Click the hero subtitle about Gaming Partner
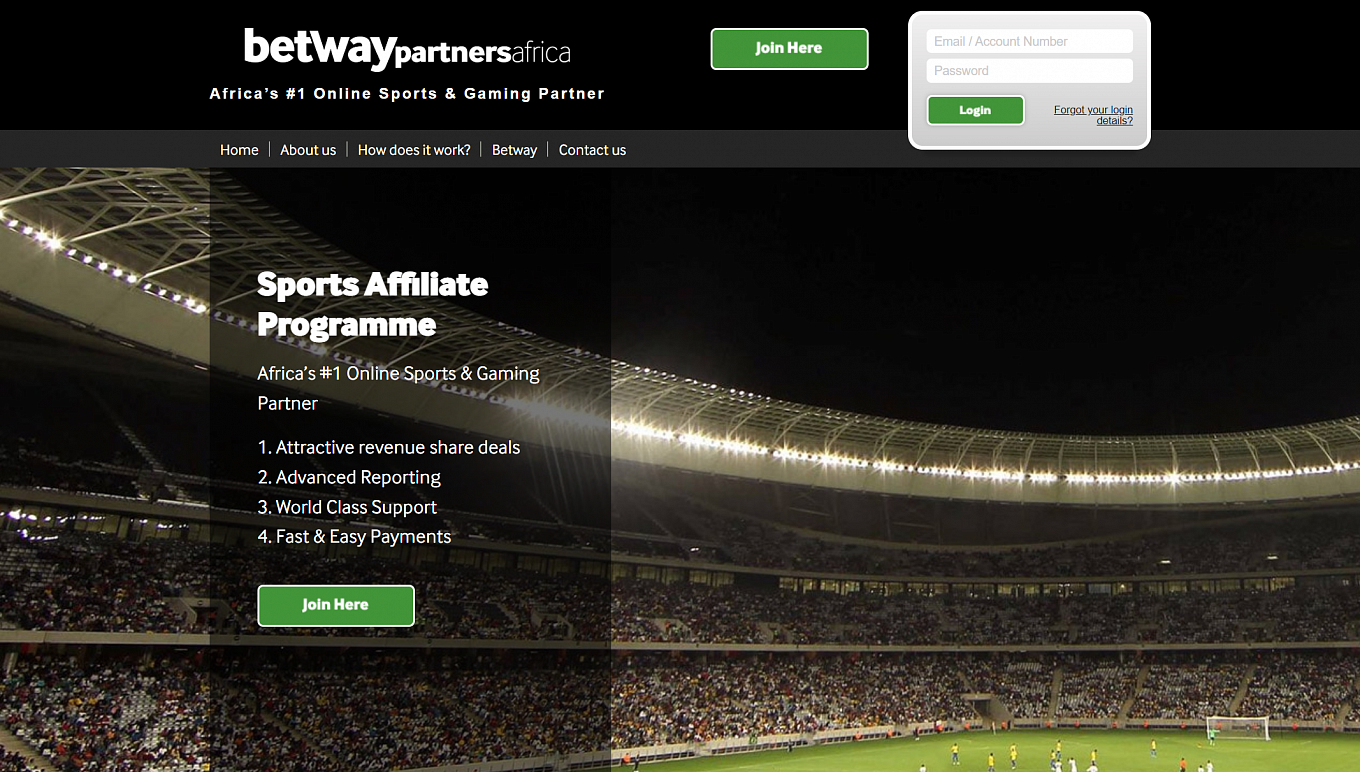Screen dimensions: 1360x772 click(398, 388)
